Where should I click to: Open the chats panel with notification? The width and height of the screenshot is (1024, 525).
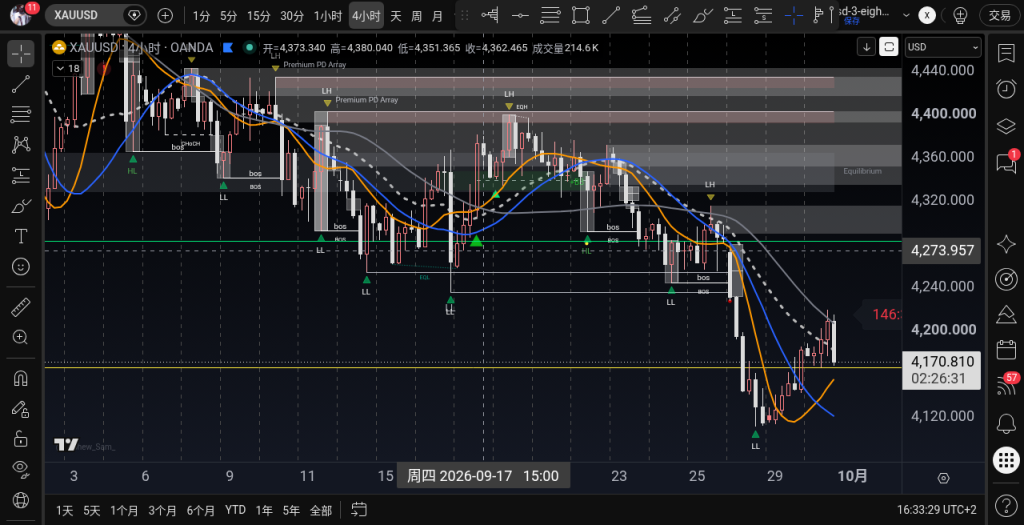click(1006, 162)
